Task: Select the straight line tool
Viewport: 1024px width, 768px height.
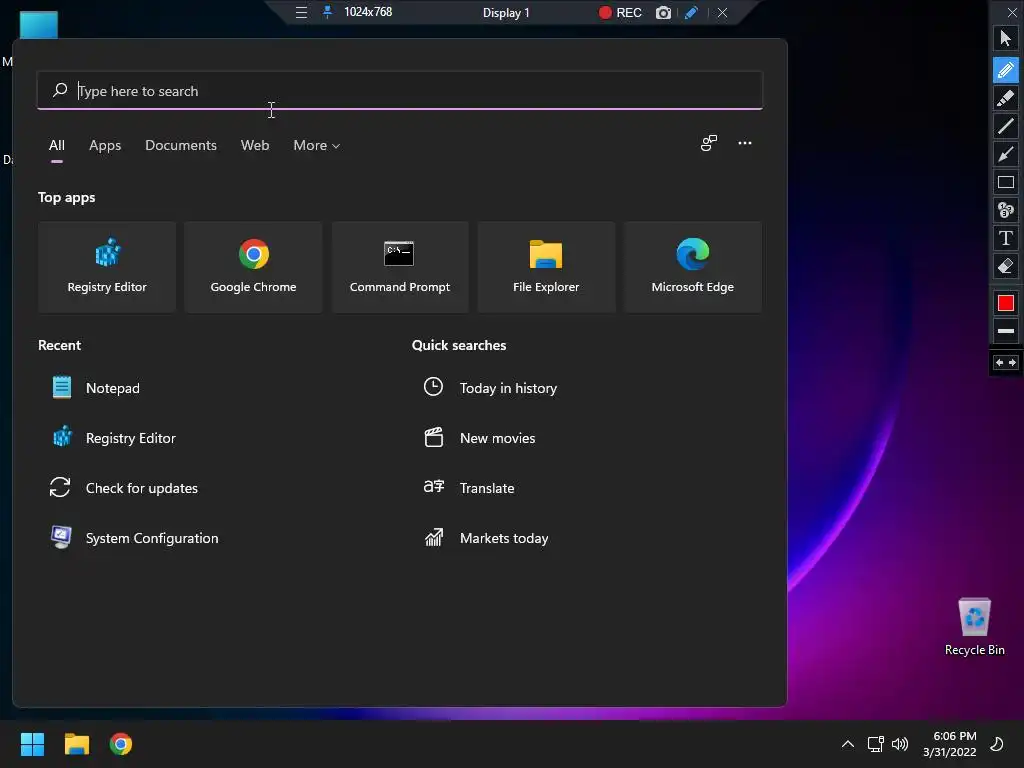Action: coord(1006,126)
